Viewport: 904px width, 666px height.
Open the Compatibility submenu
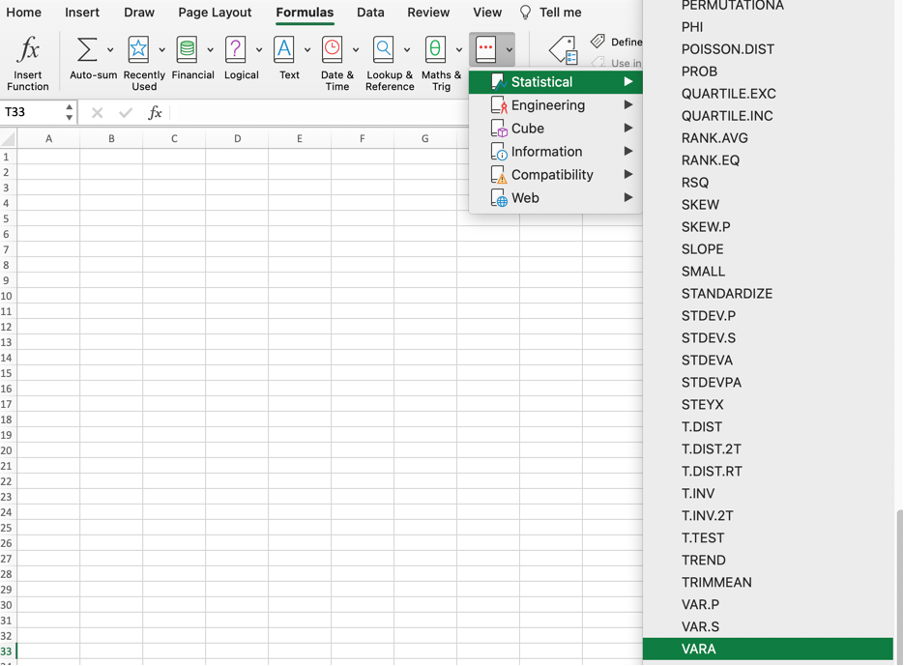[x=552, y=175]
